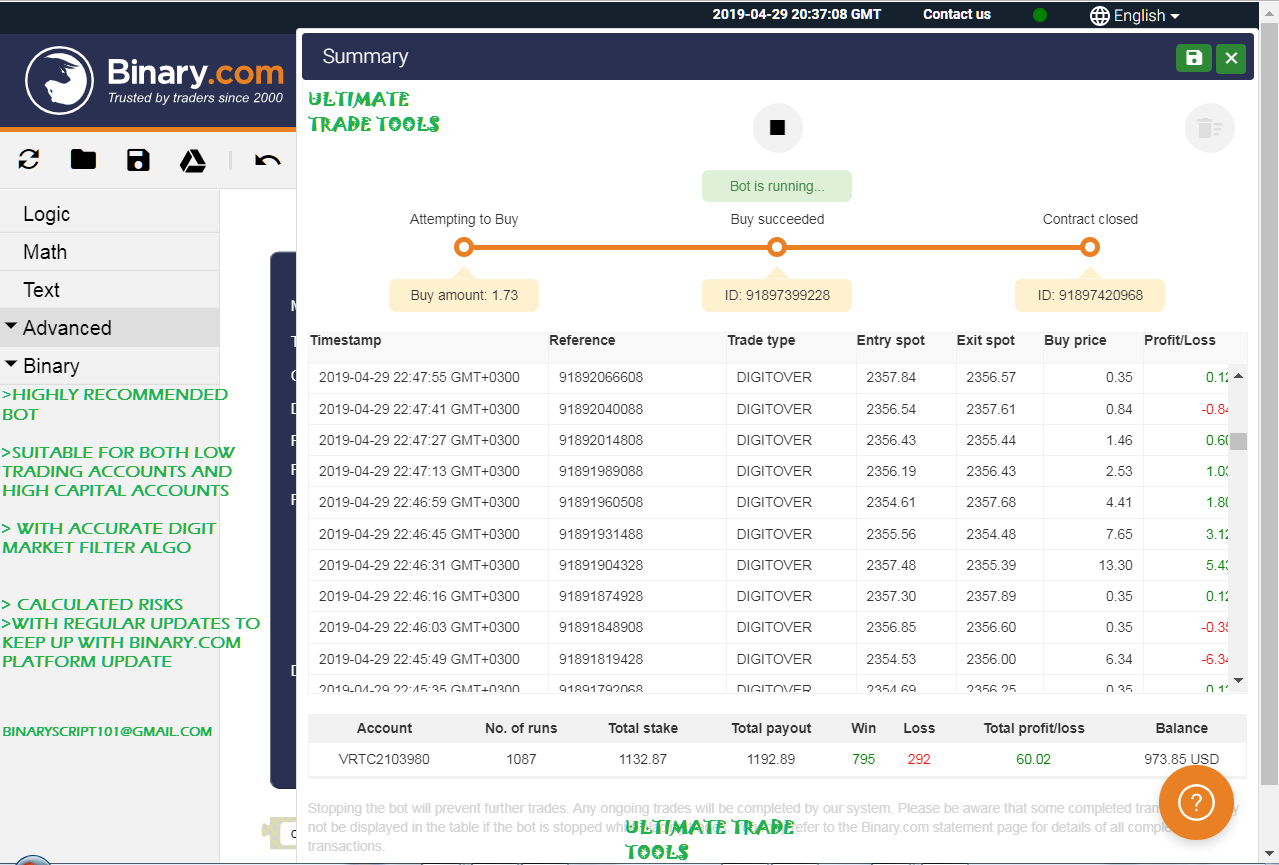The height and width of the screenshot is (865, 1279).
Task: Click the ID 91897420968 label
Action: [x=1090, y=296]
